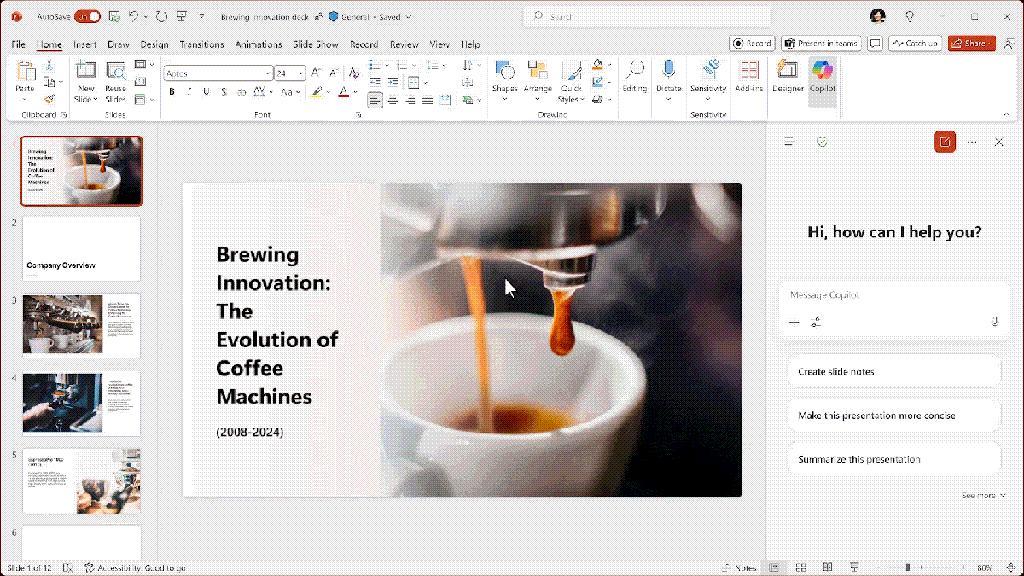The width and height of the screenshot is (1024, 576).
Task: Start a new chat in the Copilot pane
Action: 944,142
